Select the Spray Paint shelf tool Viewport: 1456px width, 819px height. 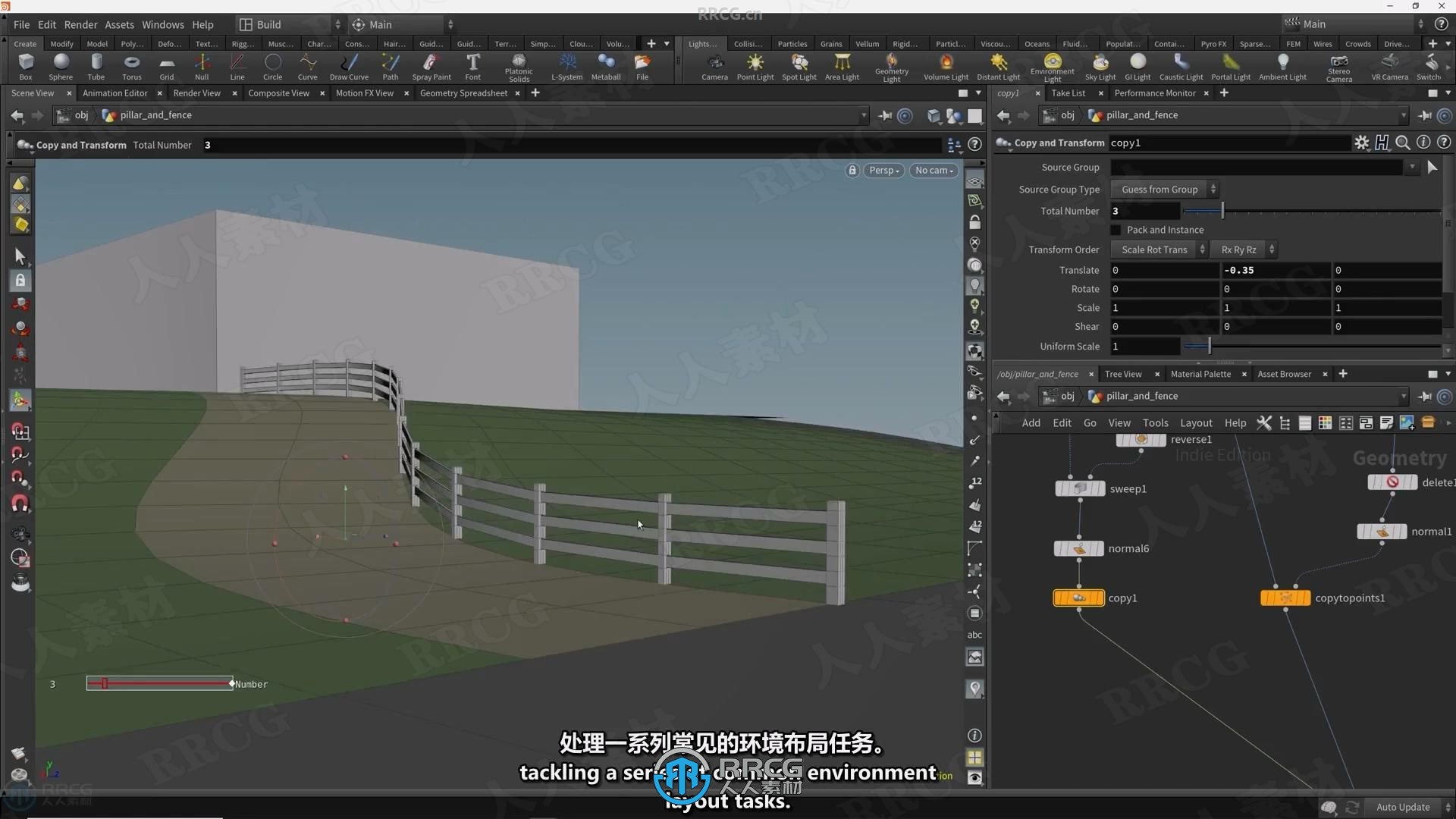tap(431, 67)
